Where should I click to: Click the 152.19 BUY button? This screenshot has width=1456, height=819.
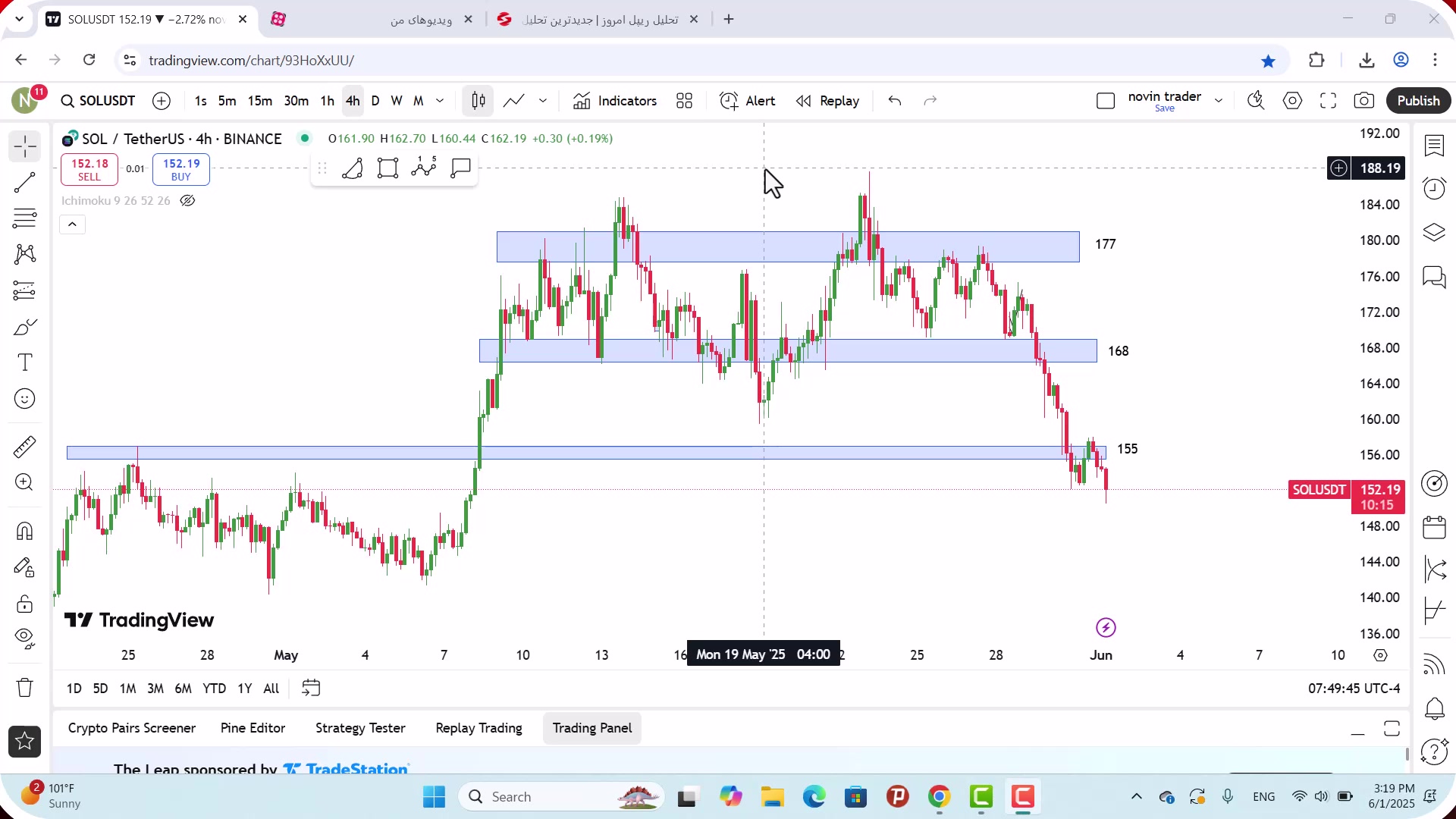(x=181, y=170)
